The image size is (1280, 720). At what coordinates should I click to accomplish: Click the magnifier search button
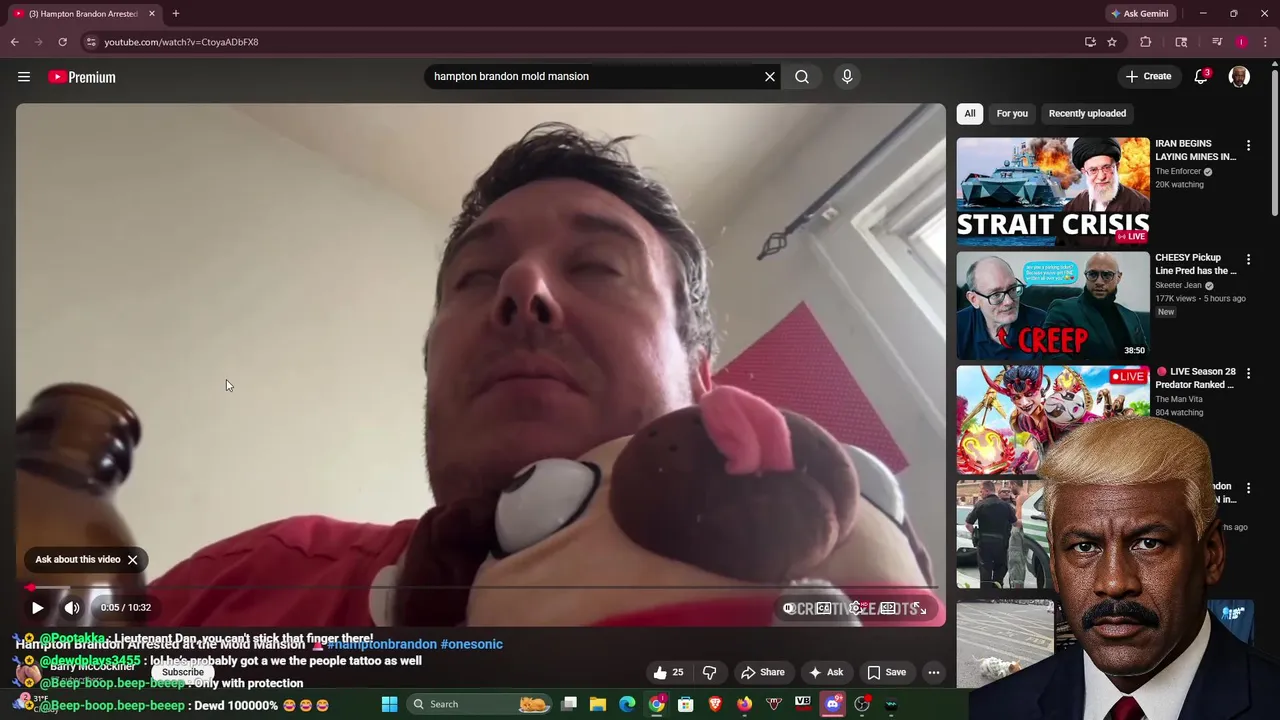[x=802, y=77]
